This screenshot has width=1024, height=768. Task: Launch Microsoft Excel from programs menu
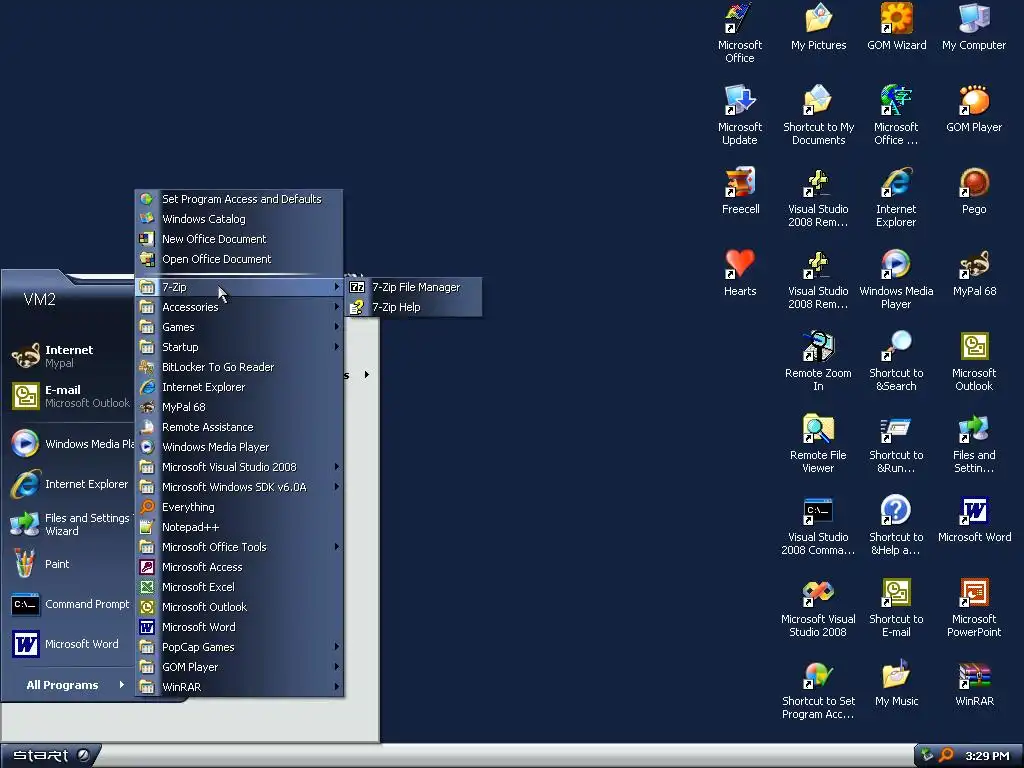point(239,587)
